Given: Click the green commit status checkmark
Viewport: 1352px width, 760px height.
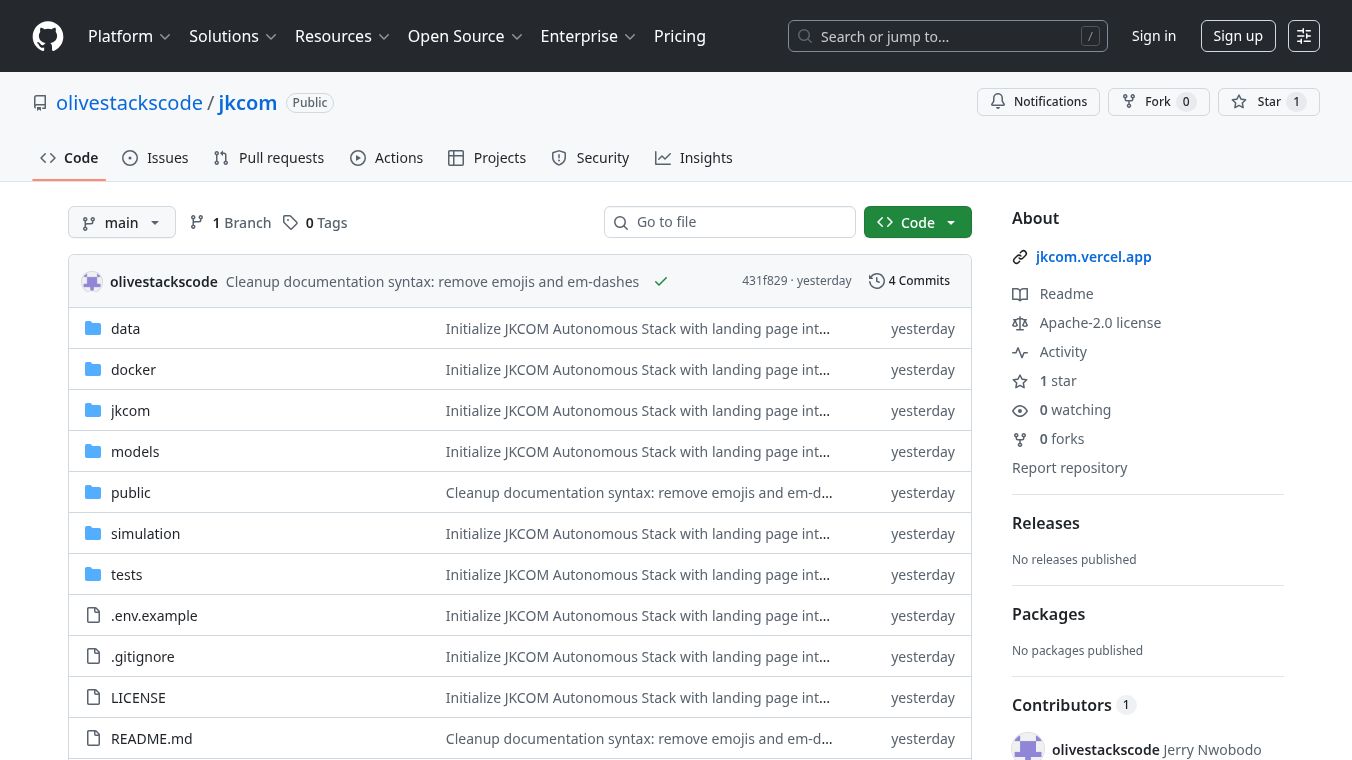Looking at the screenshot, I should pos(660,282).
